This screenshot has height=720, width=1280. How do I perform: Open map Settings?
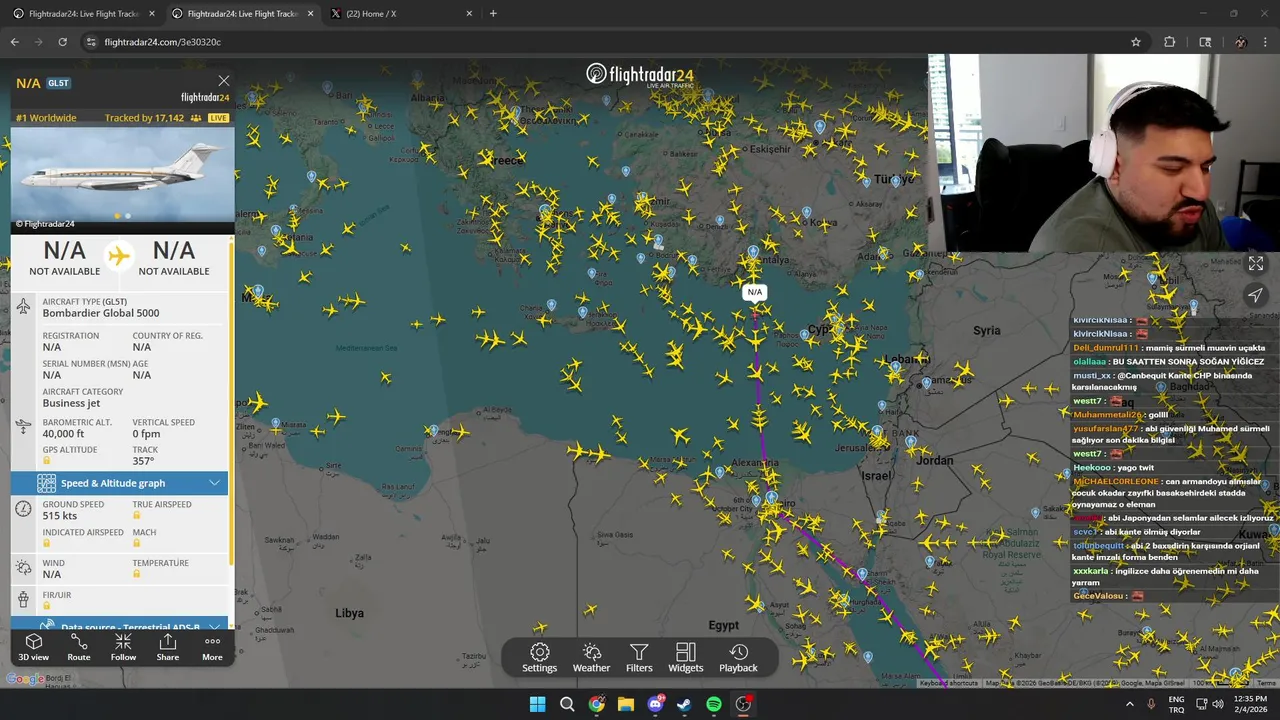(539, 658)
